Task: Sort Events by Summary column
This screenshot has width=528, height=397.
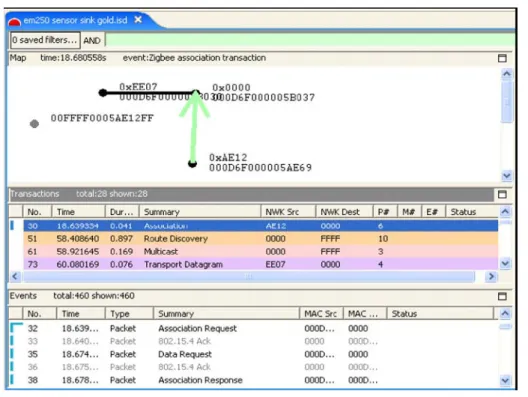Action: point(226,314)
